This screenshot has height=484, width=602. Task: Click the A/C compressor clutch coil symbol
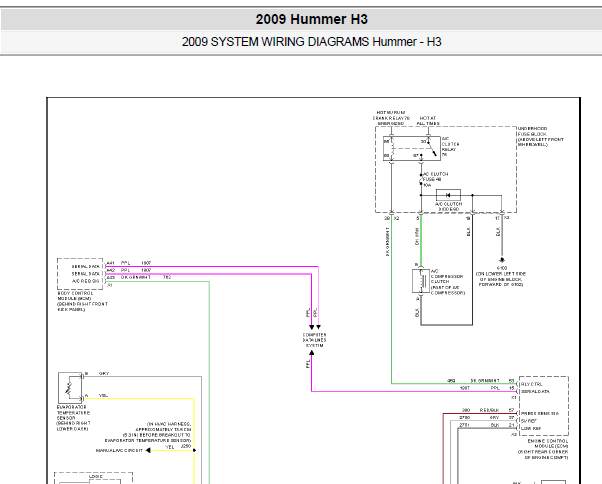pos(421,281)
